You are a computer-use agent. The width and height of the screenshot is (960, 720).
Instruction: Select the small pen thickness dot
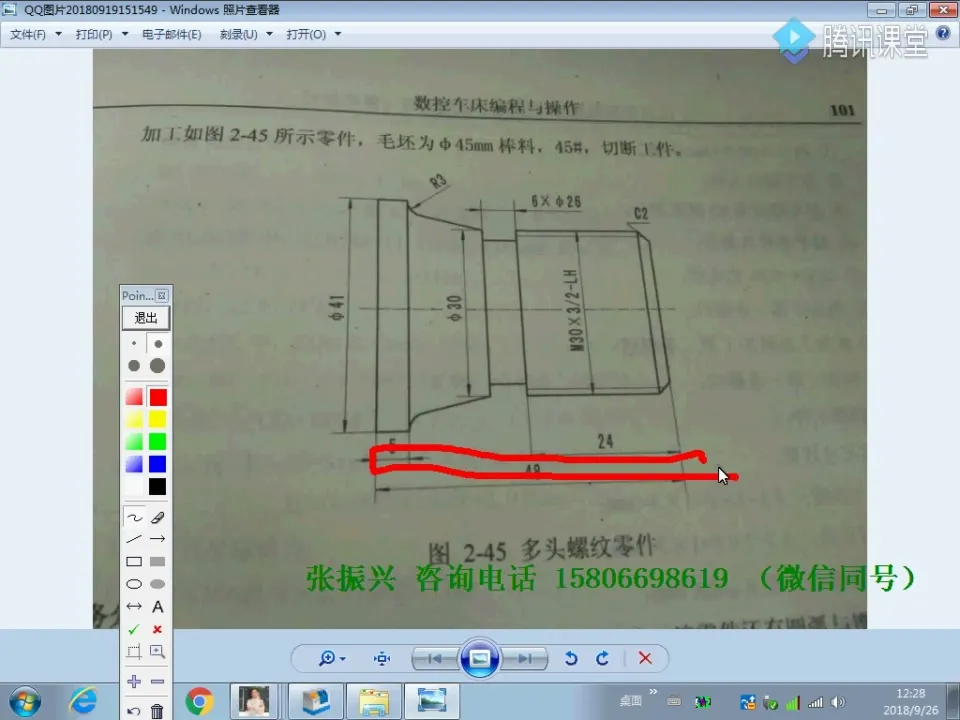[134, 343]
